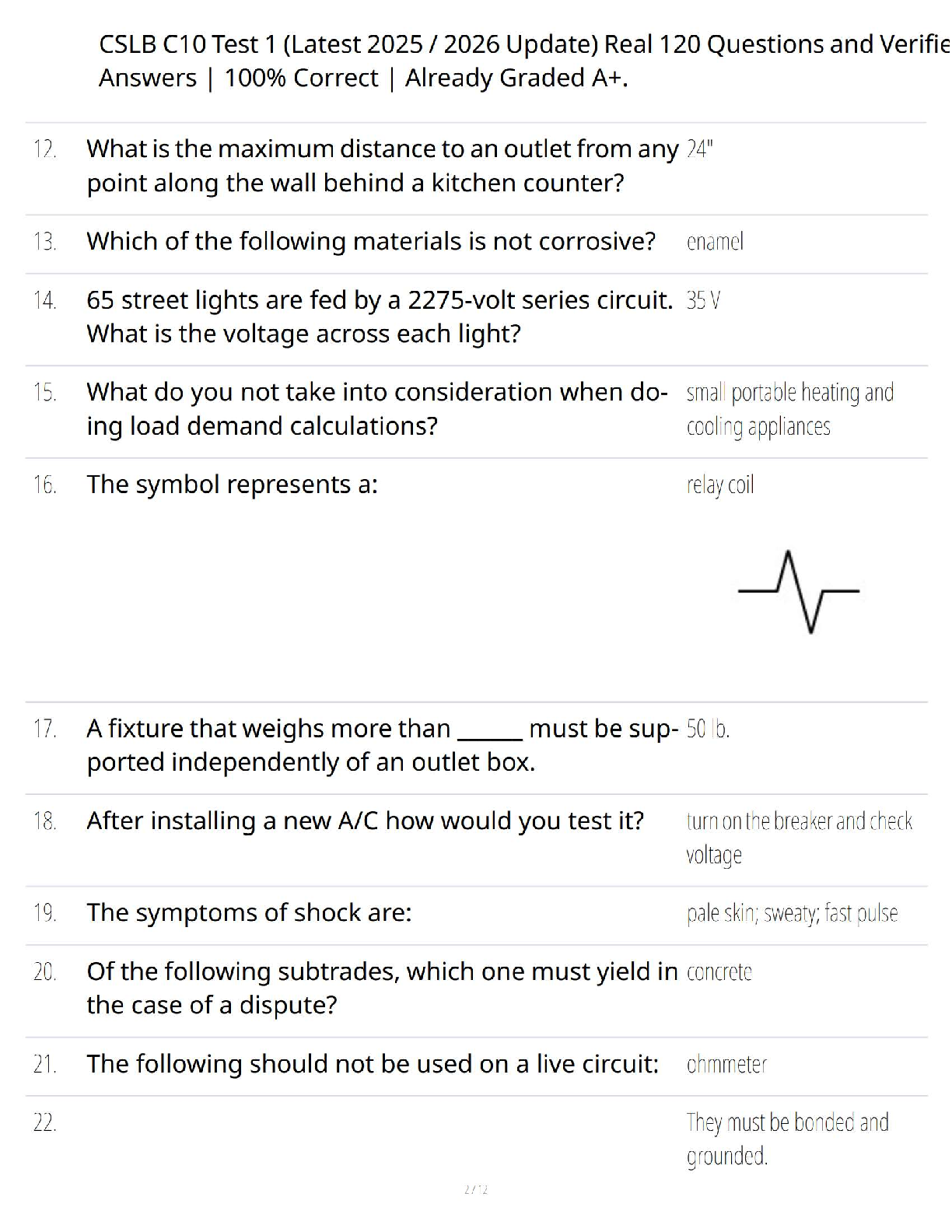Viewport: 952px width, 1232px height.
Task: Click question 13 about corrosive materials
Action: point(371,241)
